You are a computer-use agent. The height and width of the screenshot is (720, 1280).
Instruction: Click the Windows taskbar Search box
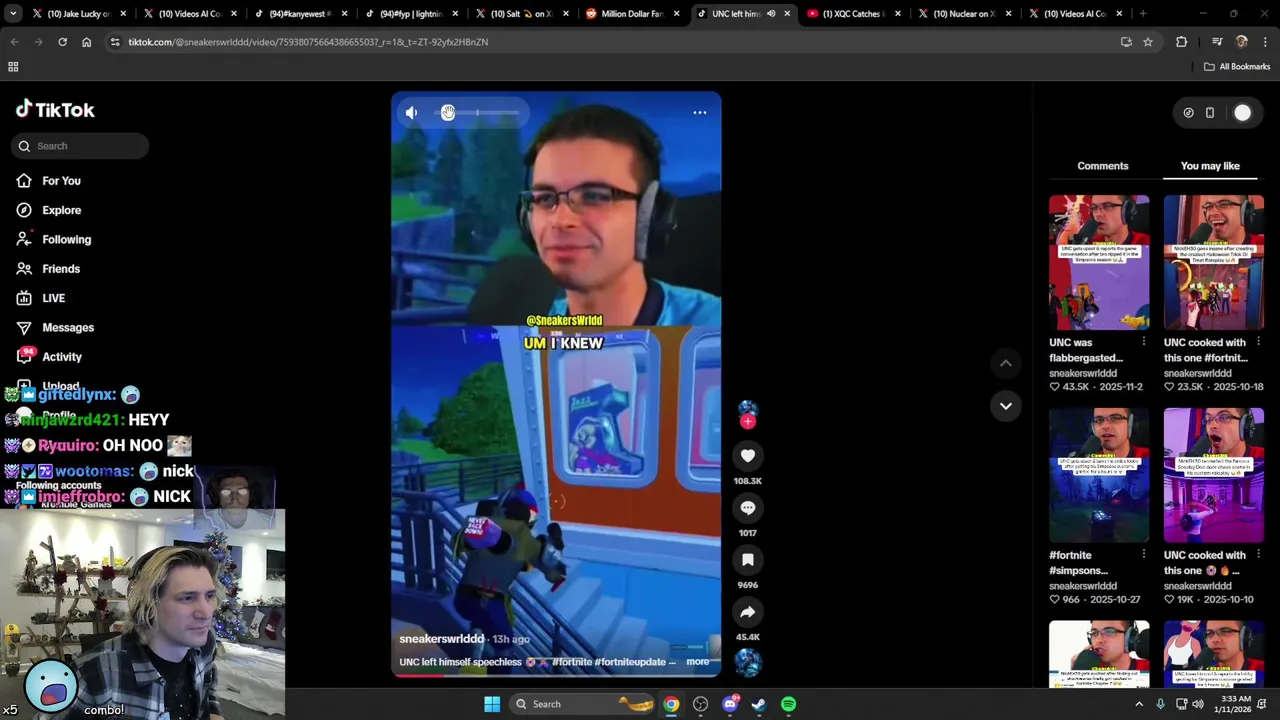(583, 704)
